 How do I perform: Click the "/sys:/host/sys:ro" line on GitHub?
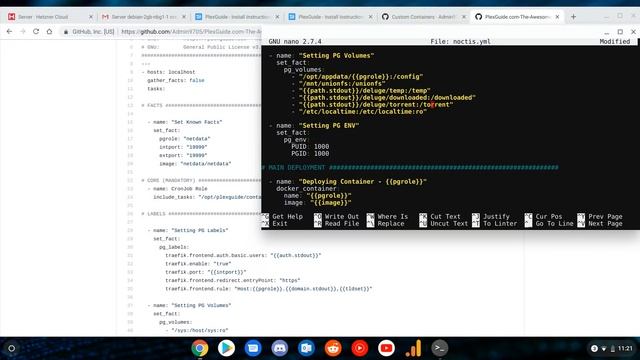(197, 330)
